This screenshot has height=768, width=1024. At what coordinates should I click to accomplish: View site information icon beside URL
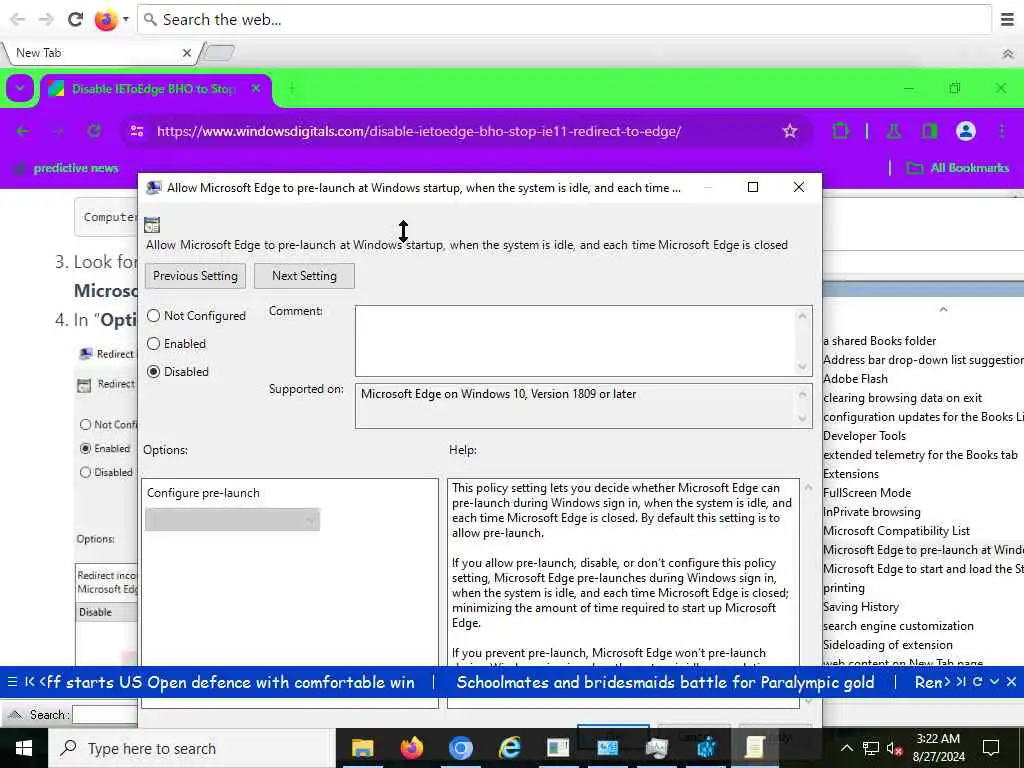137,131
